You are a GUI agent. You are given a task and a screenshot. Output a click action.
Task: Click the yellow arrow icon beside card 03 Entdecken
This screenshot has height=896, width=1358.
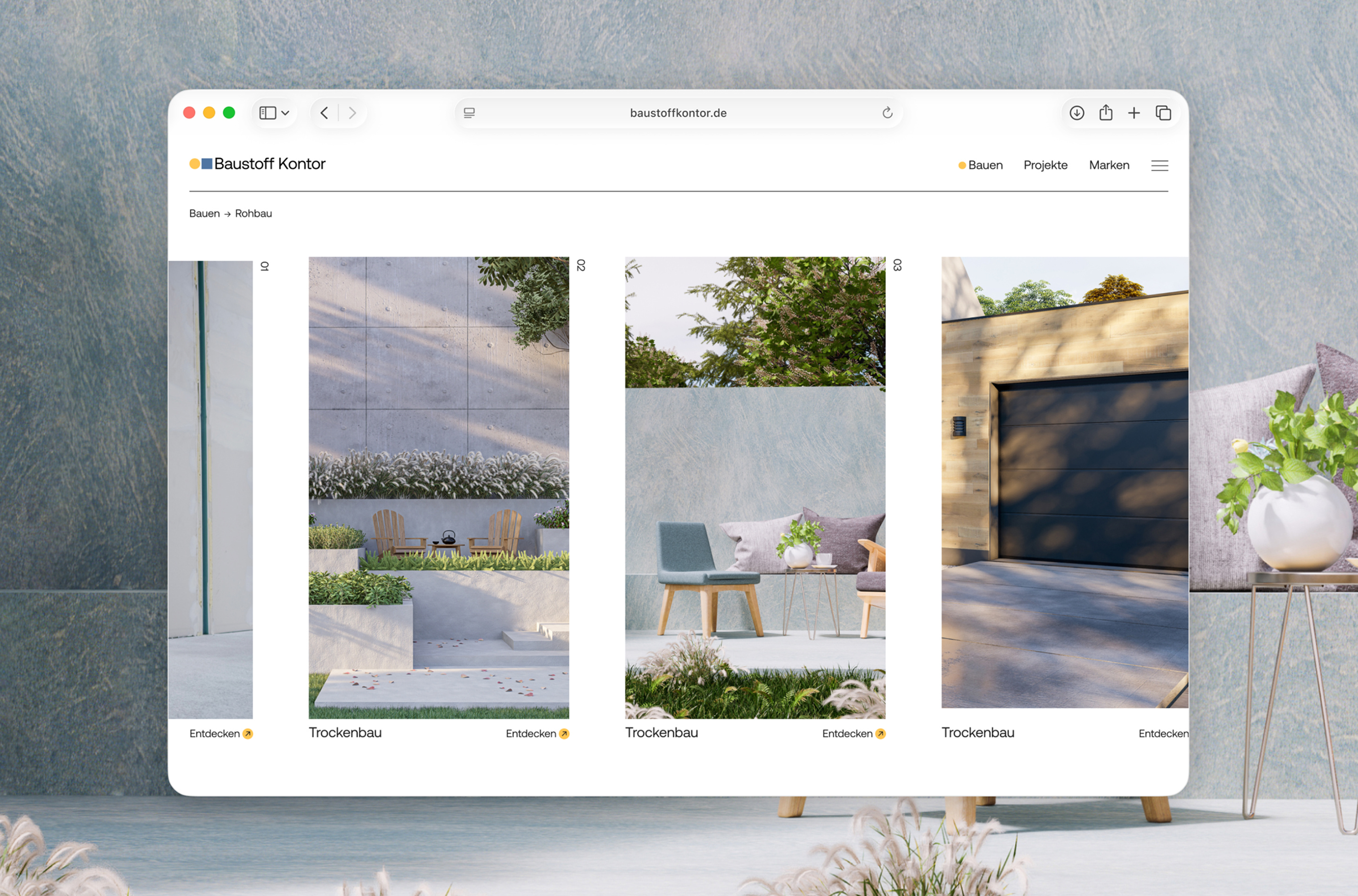click(880, 734)
